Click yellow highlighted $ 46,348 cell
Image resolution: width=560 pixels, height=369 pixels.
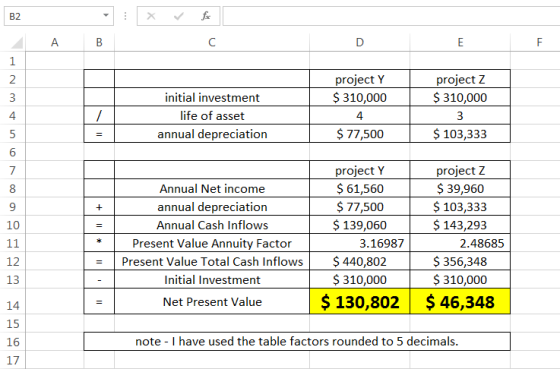pos(460,302)
